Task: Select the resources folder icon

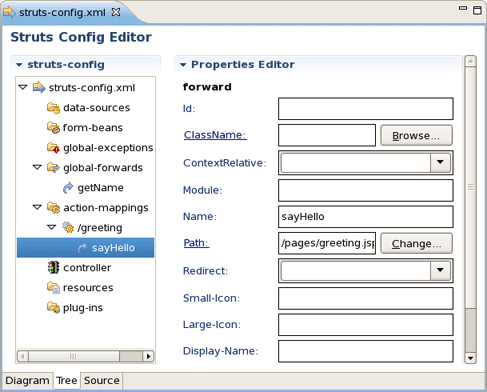Action: 53,288
